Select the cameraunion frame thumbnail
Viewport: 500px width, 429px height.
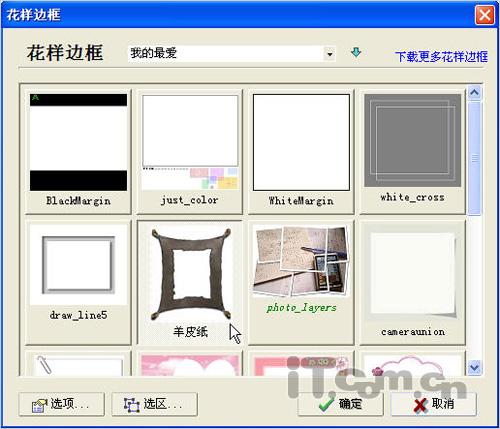(412, 282)
